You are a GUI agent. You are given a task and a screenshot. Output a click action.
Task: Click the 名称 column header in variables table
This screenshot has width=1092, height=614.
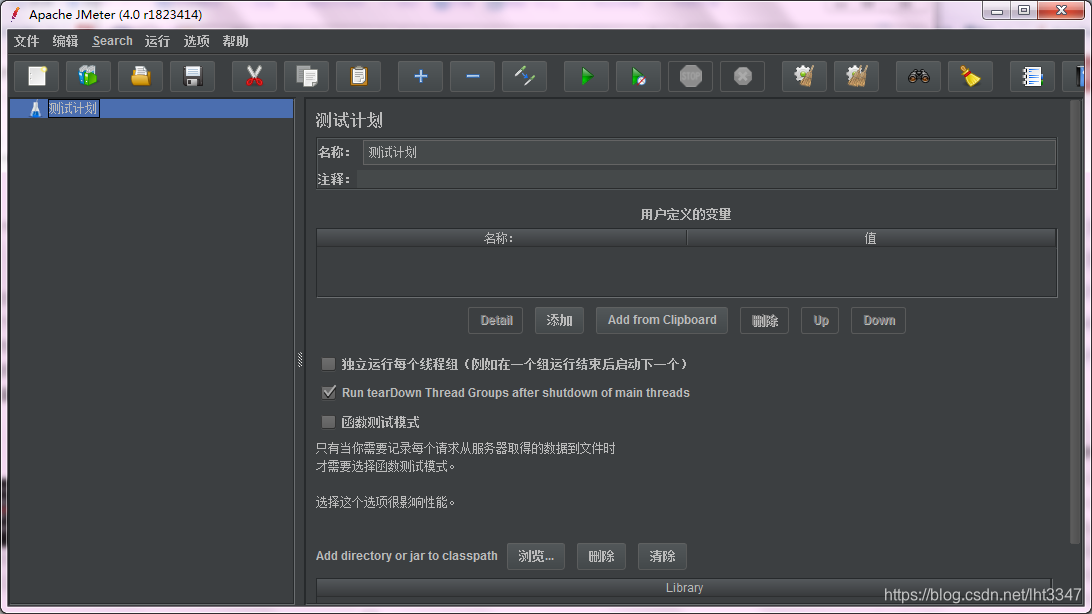[x=501, y=238]
